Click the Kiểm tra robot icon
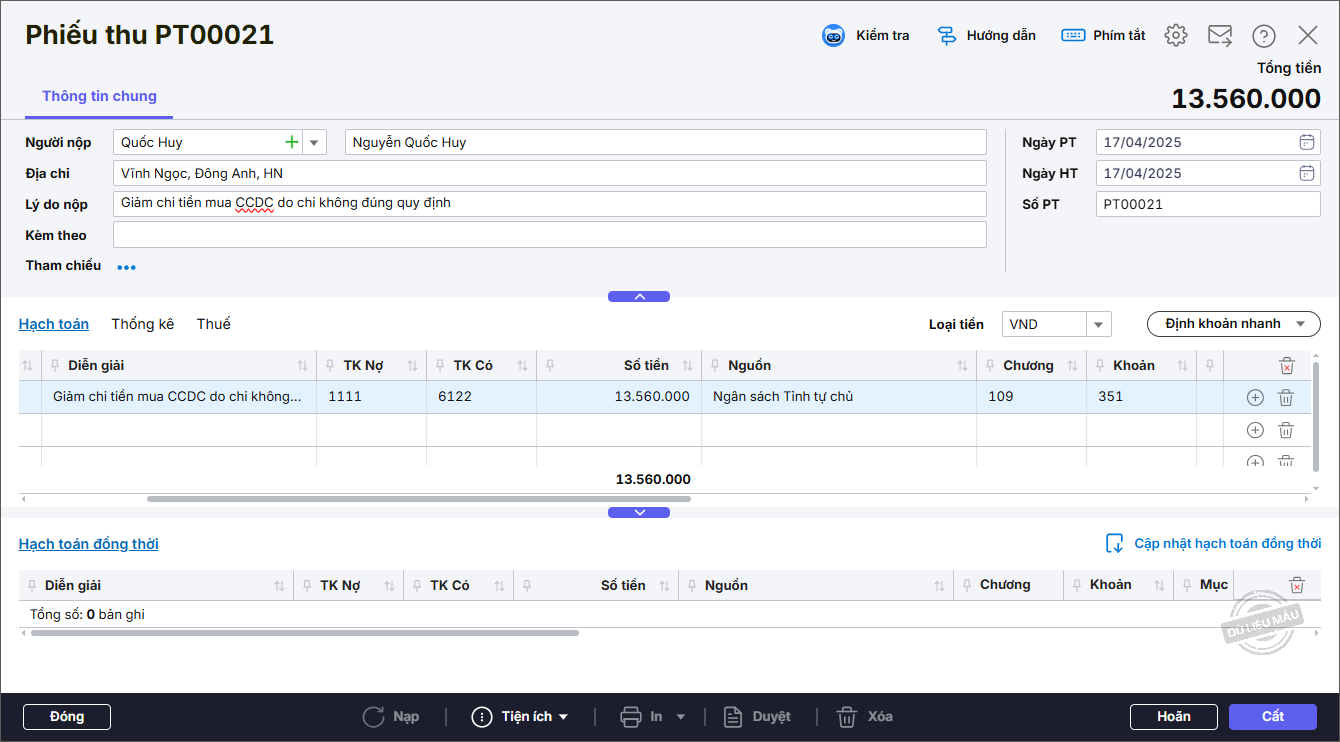1340x742 pixels. click(x=833, y=36)
